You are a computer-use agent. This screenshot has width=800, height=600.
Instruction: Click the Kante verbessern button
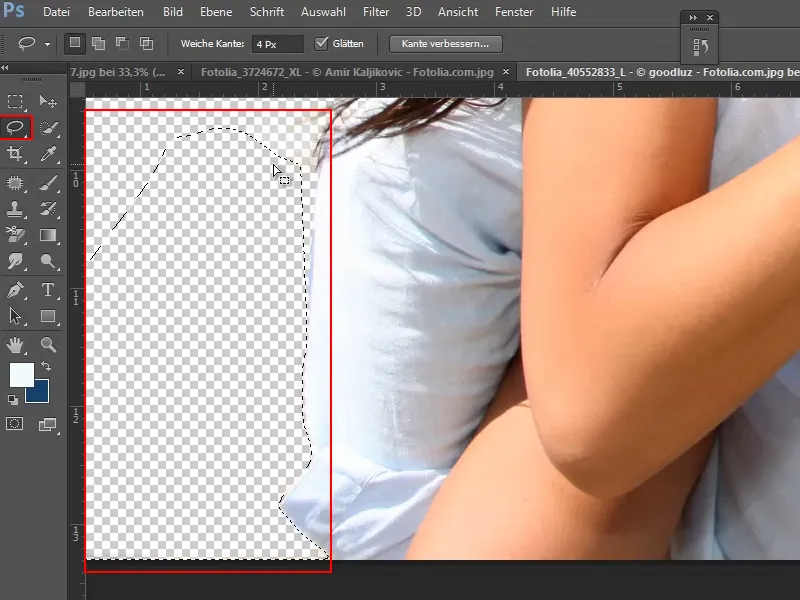[x=445, y=44]
